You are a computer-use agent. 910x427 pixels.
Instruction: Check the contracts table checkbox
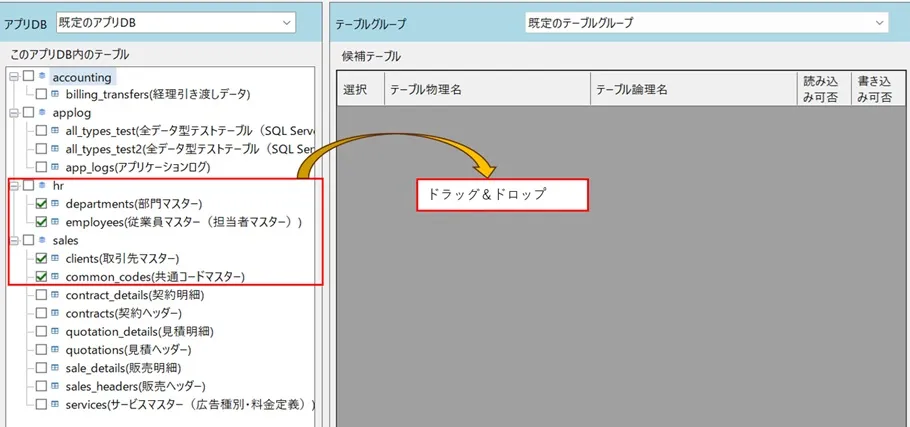41,313
